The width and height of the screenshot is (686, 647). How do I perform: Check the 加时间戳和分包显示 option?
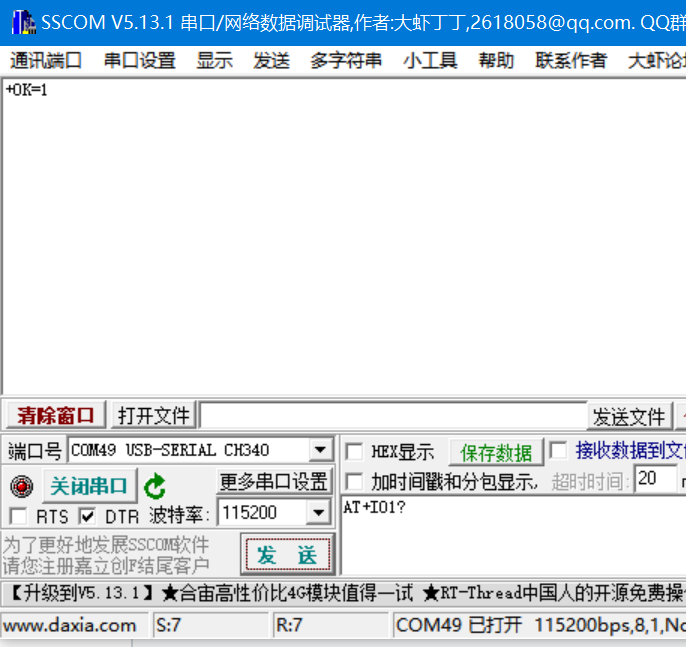tap(354, 482)
